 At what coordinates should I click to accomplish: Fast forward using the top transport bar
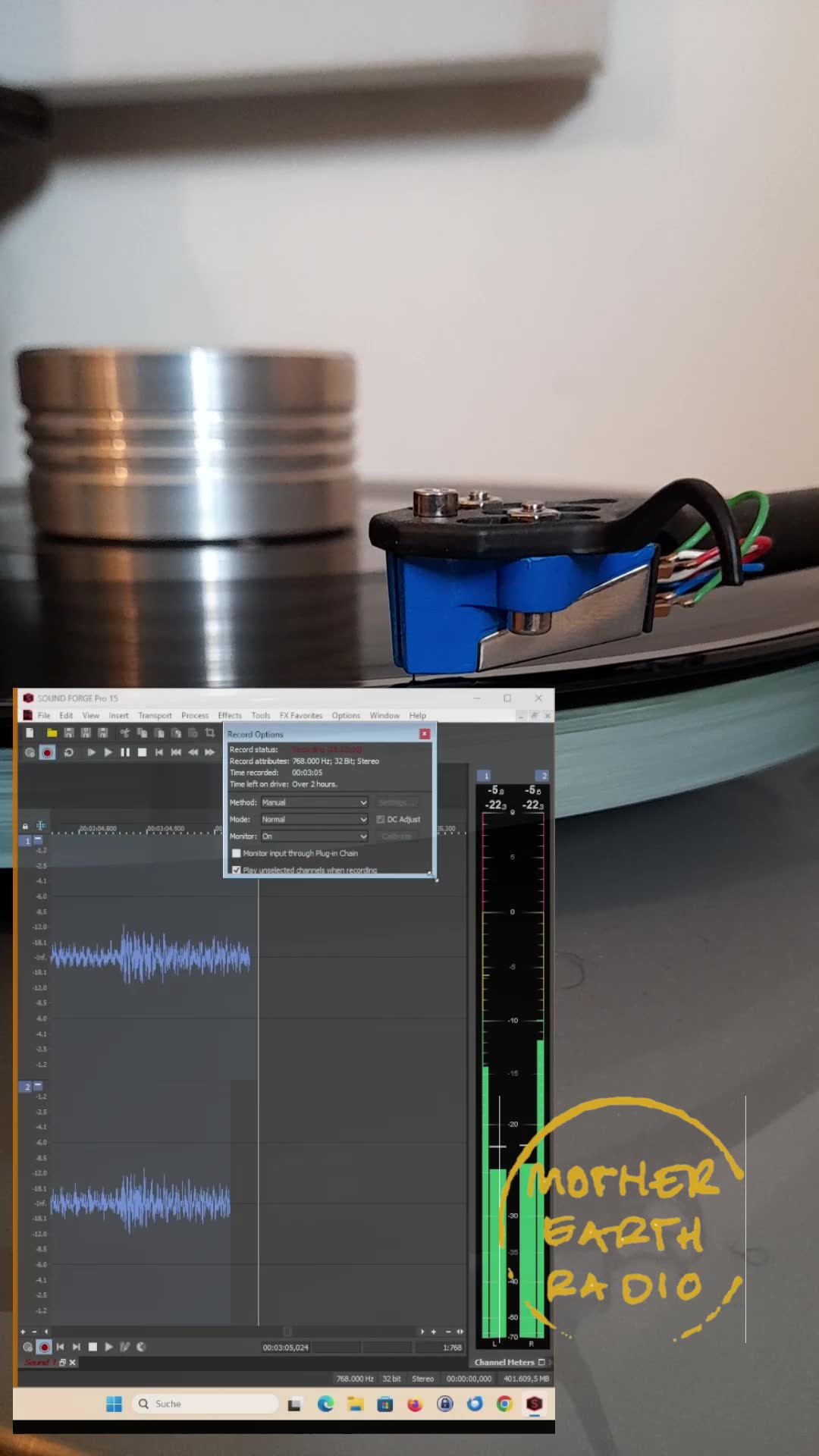pos(210,752)
